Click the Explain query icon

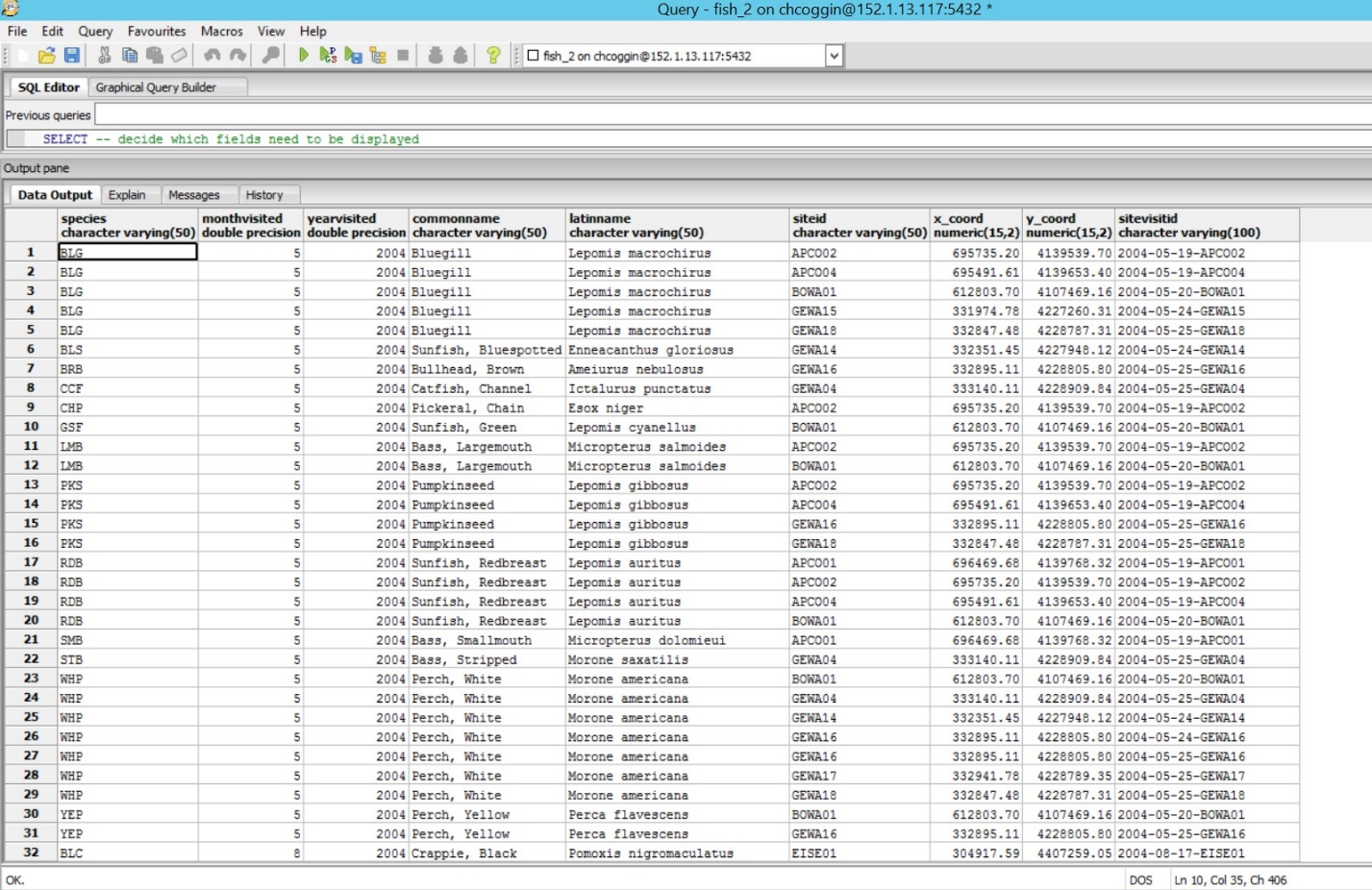tap(378, 56)
